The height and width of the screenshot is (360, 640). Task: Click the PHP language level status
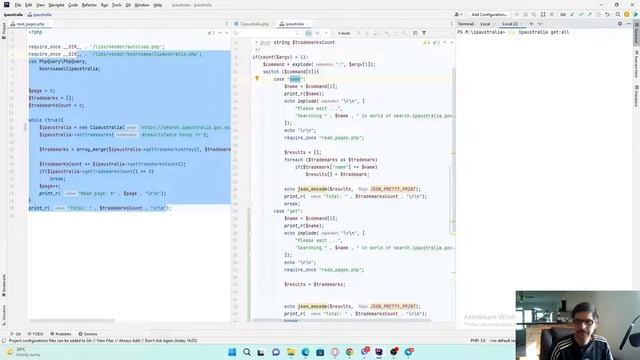[x=478, y=340]
